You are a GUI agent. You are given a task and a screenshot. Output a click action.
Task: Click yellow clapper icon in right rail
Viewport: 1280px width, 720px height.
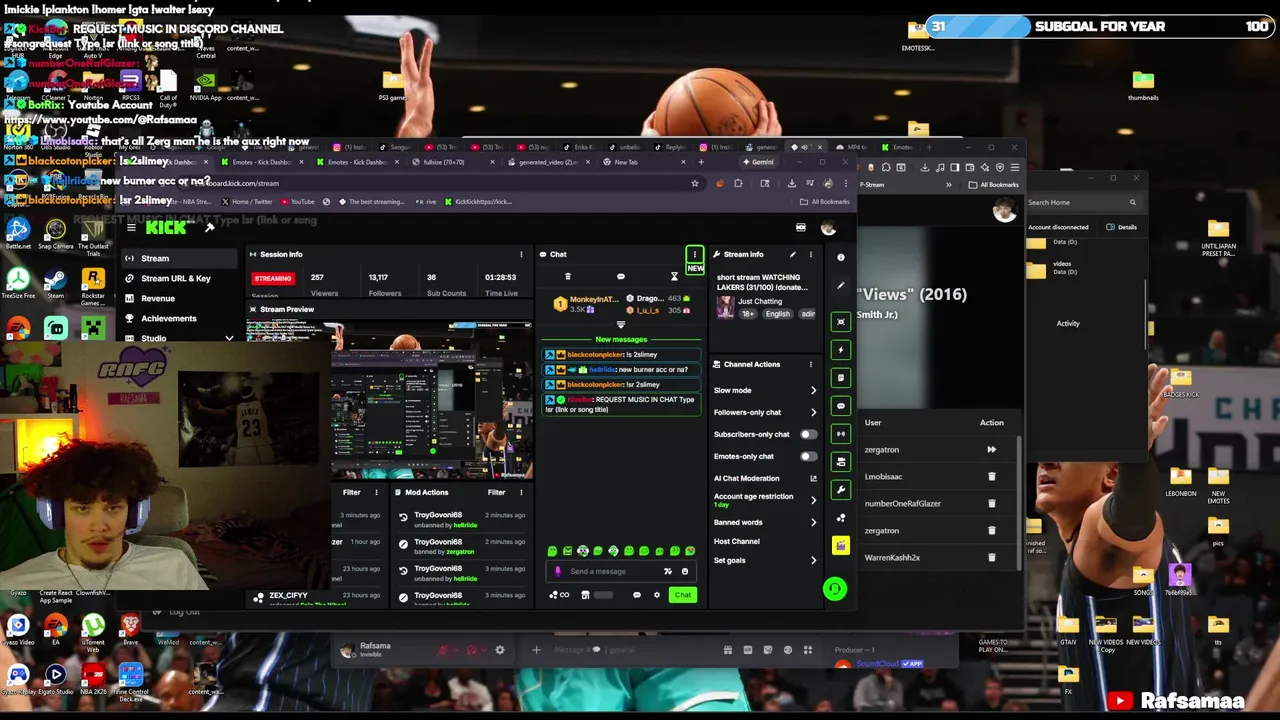(841, 545)
